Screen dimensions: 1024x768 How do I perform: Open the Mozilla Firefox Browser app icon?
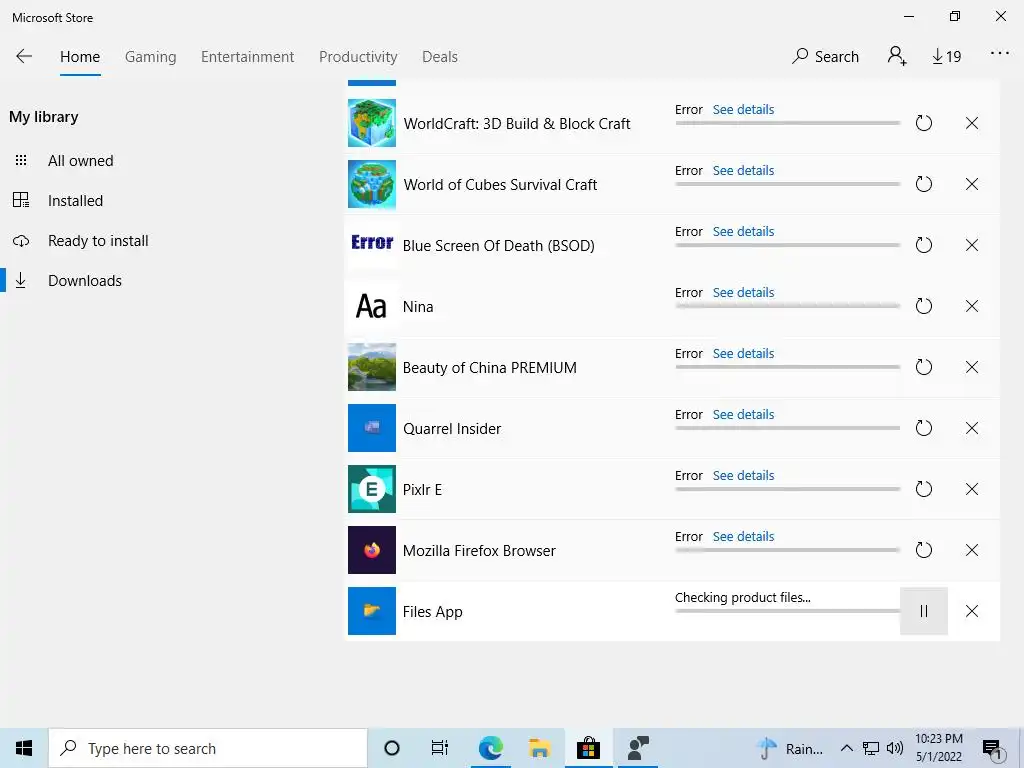tap(372, 550)
